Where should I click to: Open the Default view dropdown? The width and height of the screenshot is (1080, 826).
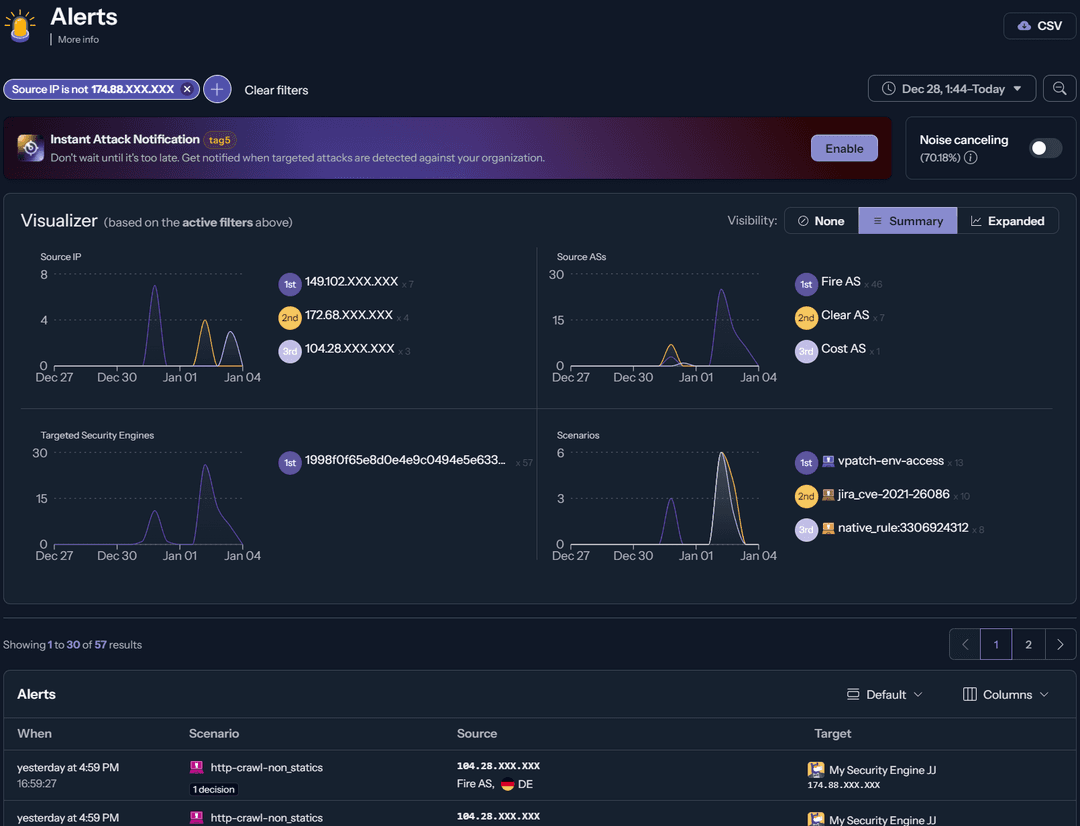point(884,694)
